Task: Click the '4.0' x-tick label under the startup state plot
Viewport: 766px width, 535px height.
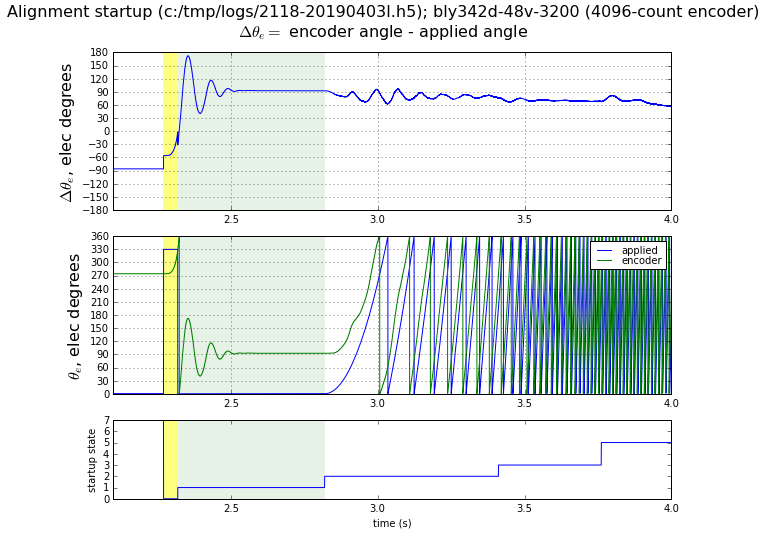Action: tap(671, 508)
